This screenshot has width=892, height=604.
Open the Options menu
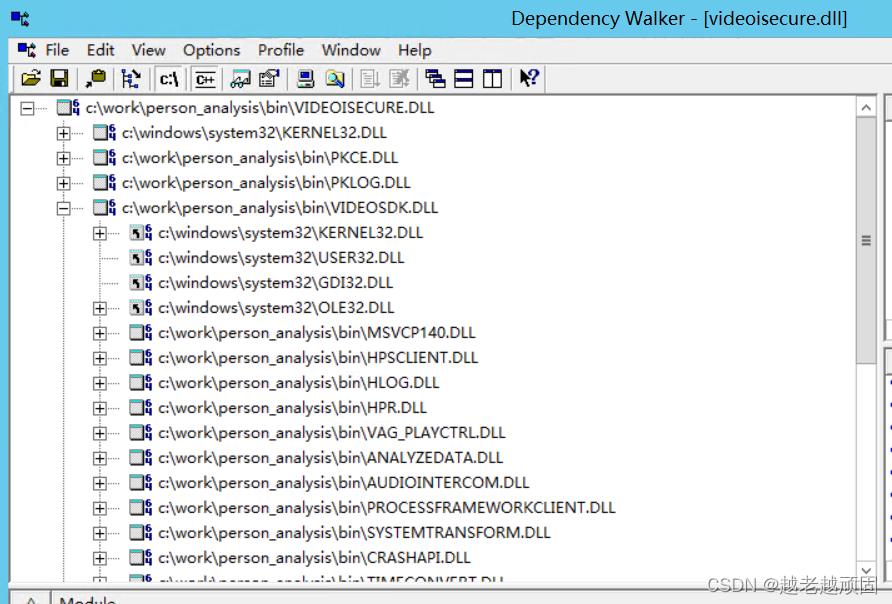(x=211, y=50)
